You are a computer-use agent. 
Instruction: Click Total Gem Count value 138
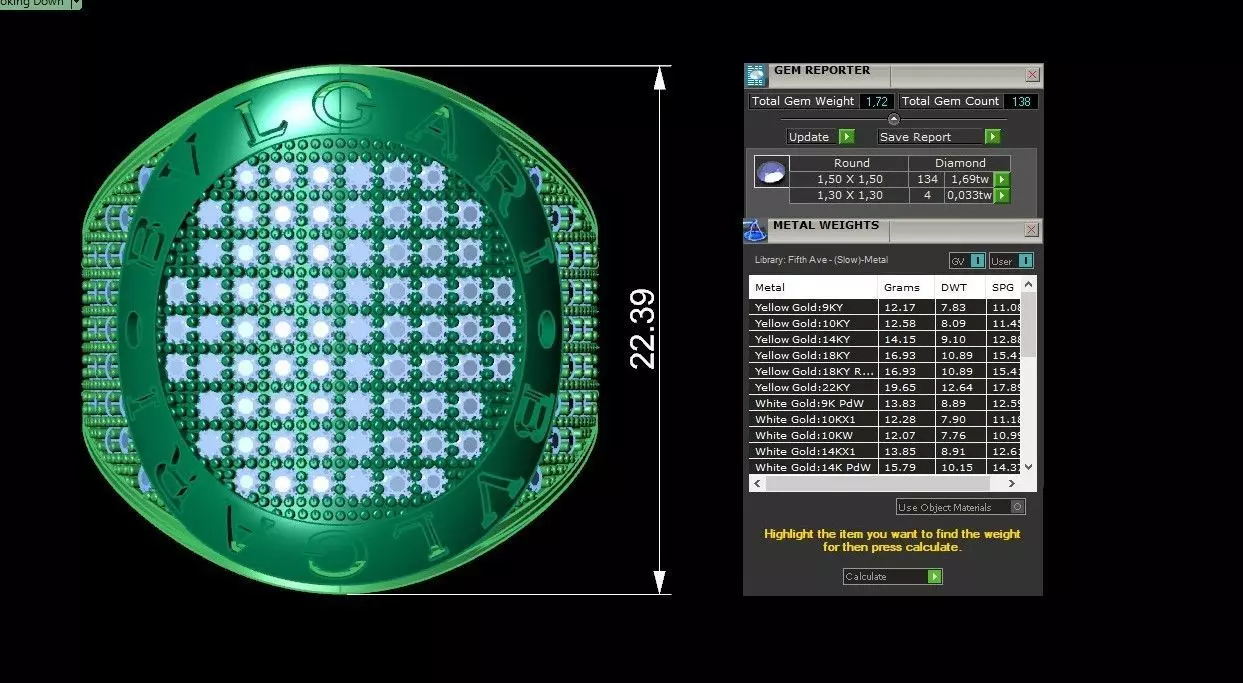(x=1020, y=101)
